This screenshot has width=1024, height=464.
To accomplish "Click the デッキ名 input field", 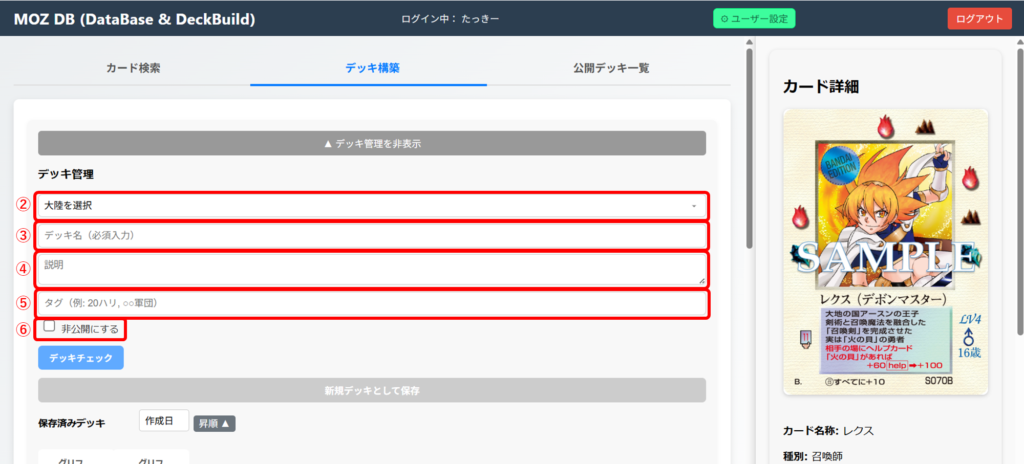I will coord(372,236).
